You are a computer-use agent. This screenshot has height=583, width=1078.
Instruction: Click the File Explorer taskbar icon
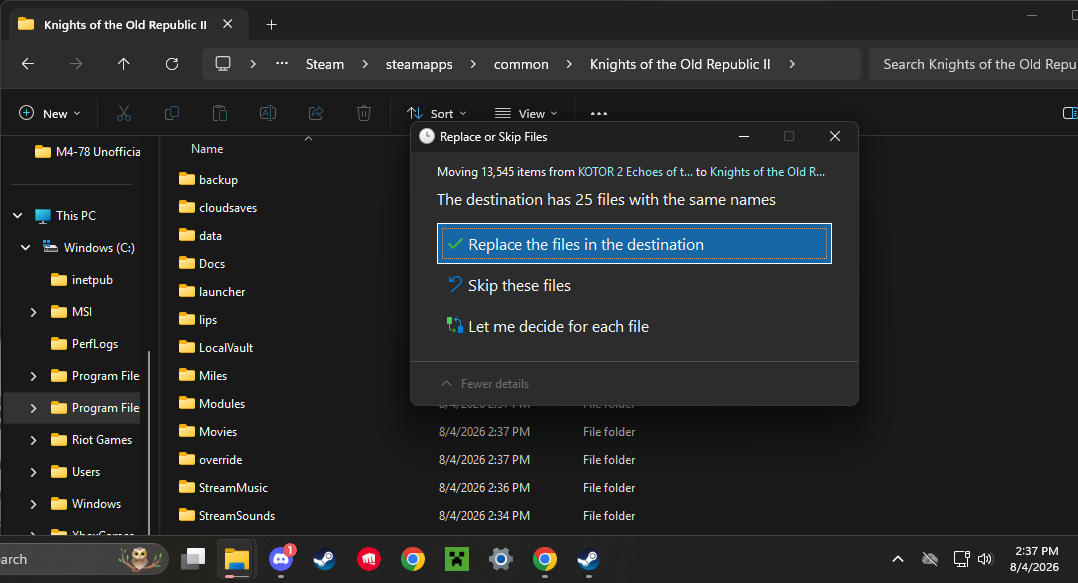pos(236,559)
